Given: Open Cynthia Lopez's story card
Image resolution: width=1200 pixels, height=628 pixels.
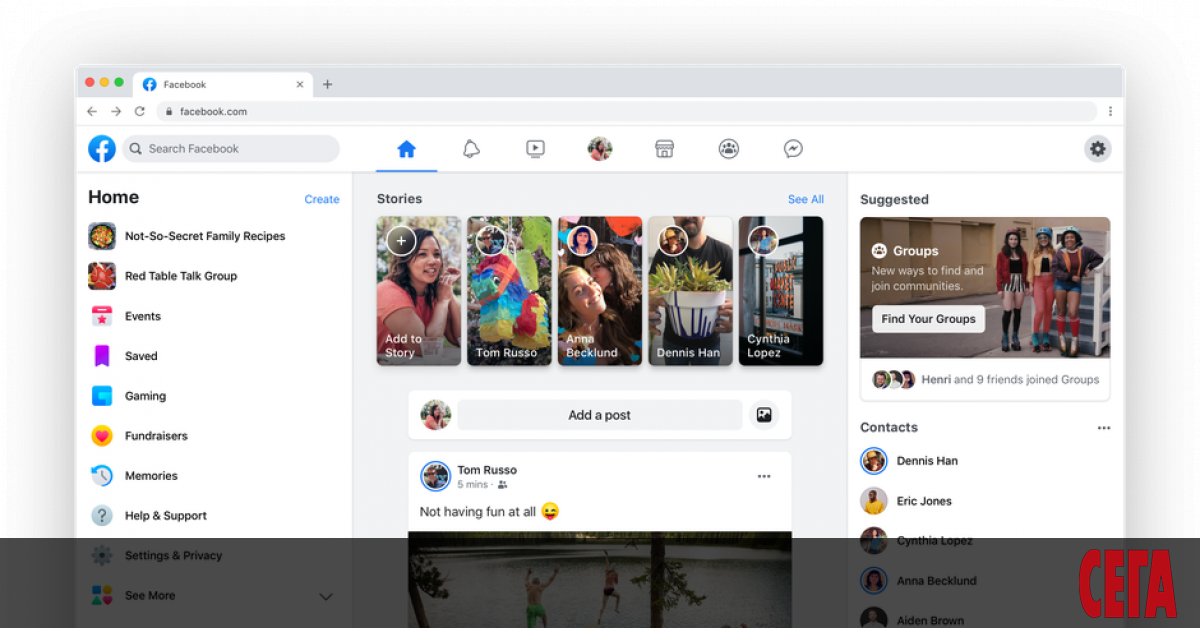Looking at the screenshot, I should pos(781,291).
